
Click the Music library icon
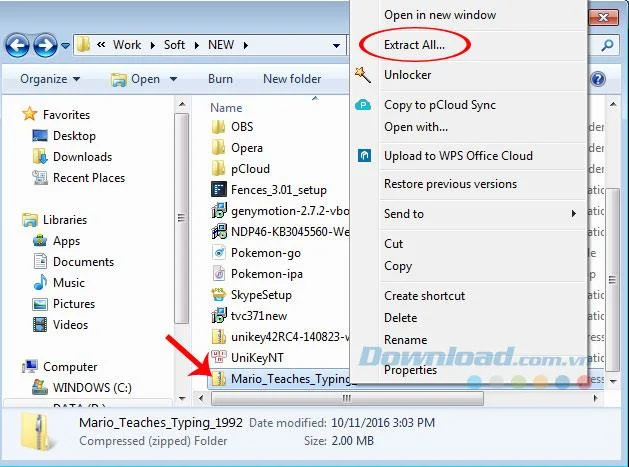(x=40, y=282)
